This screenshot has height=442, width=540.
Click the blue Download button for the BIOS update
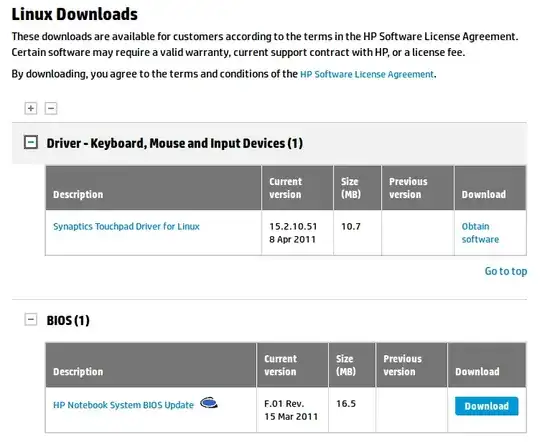[486, 406]
